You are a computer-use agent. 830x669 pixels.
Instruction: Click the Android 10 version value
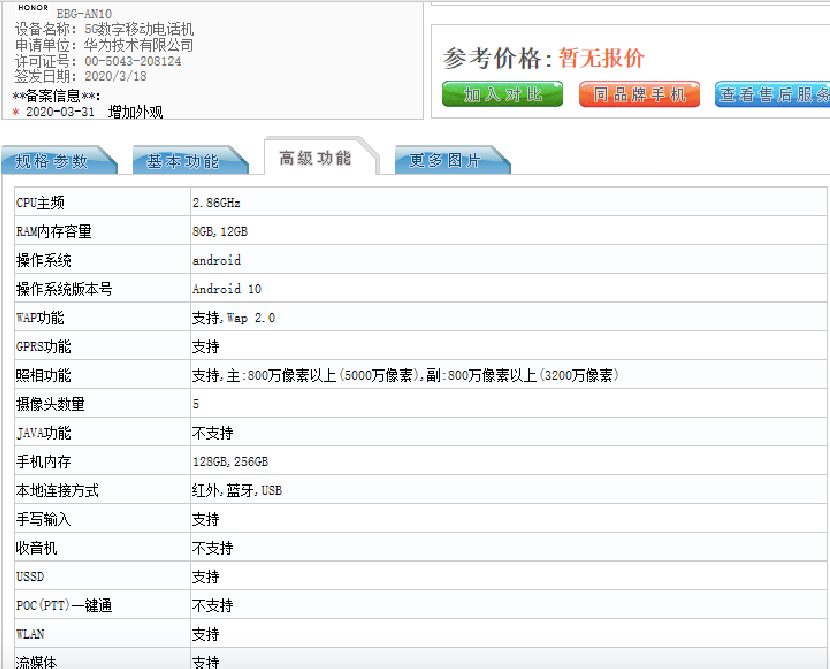coord(227,289)
